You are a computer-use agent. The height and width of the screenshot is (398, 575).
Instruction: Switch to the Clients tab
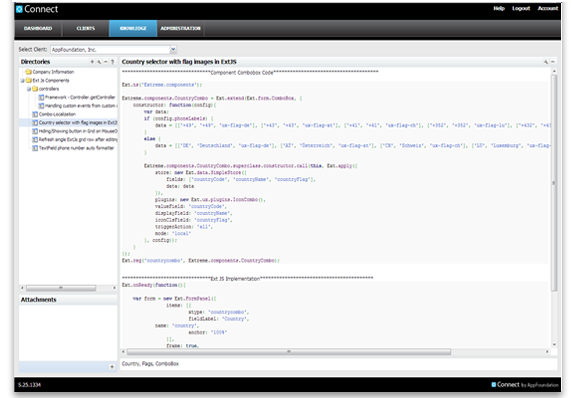pos(85,29)
